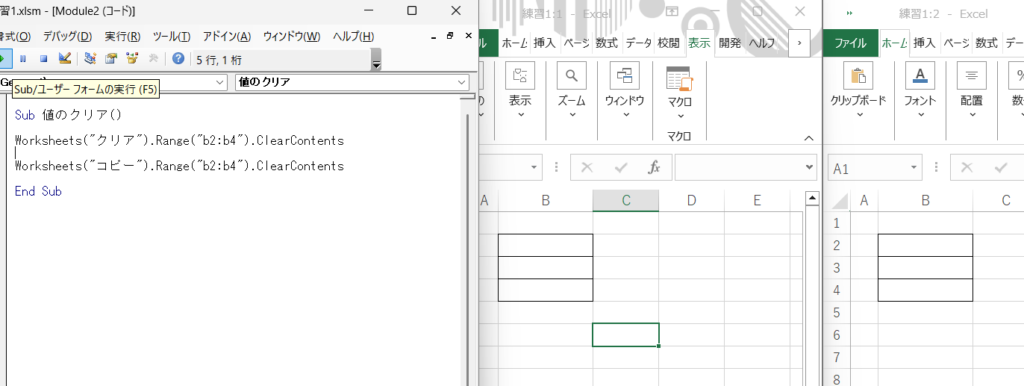Open the ズーム magnifier group in 練習1:1
1024x386 pixels.
coord(571,90)
